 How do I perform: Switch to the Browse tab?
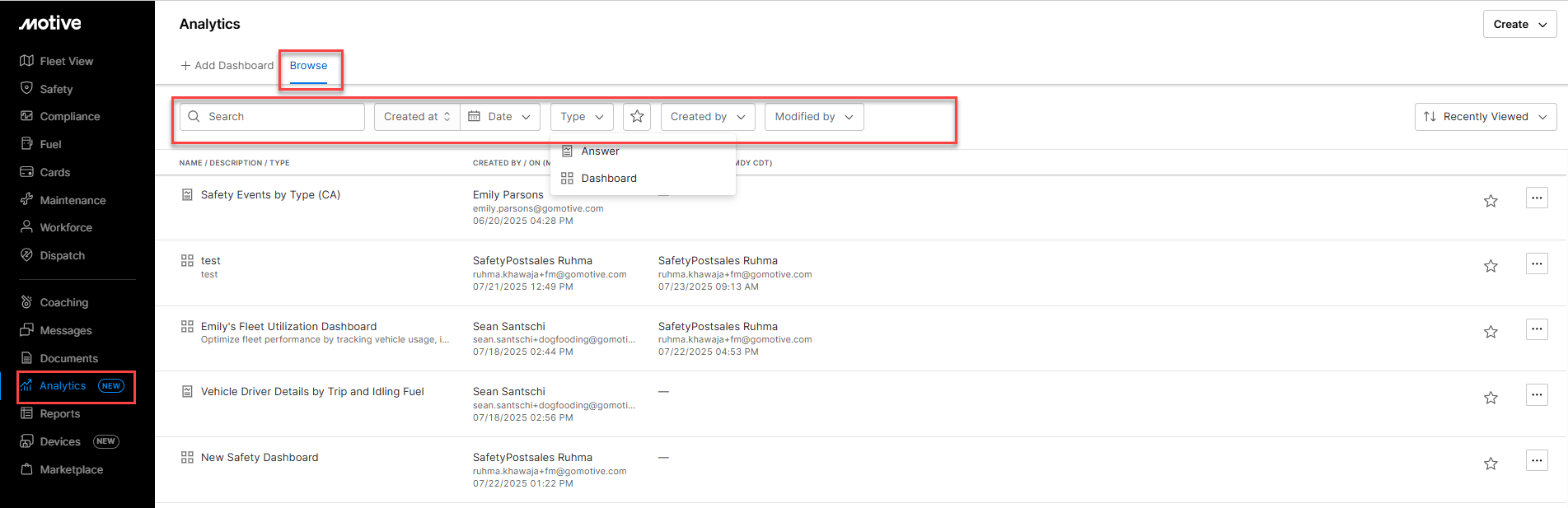pos(308,66)
